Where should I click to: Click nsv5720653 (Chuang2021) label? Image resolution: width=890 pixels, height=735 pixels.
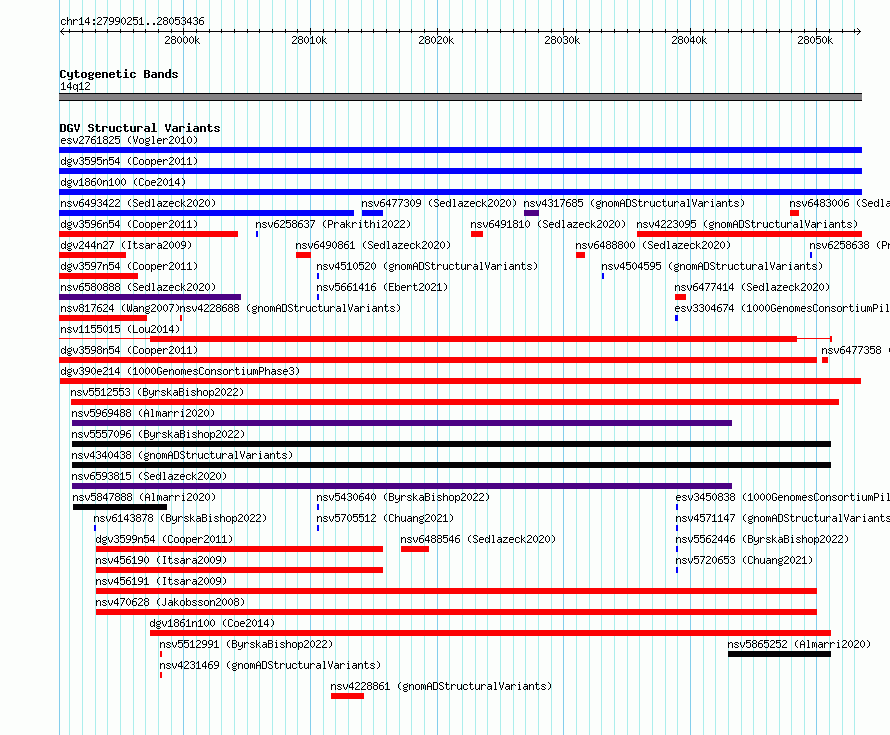744,560
